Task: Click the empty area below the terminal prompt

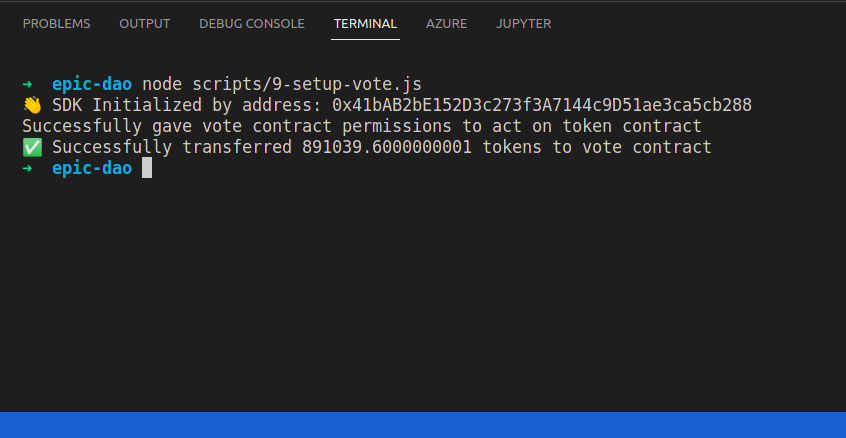Action: point(423,291)
